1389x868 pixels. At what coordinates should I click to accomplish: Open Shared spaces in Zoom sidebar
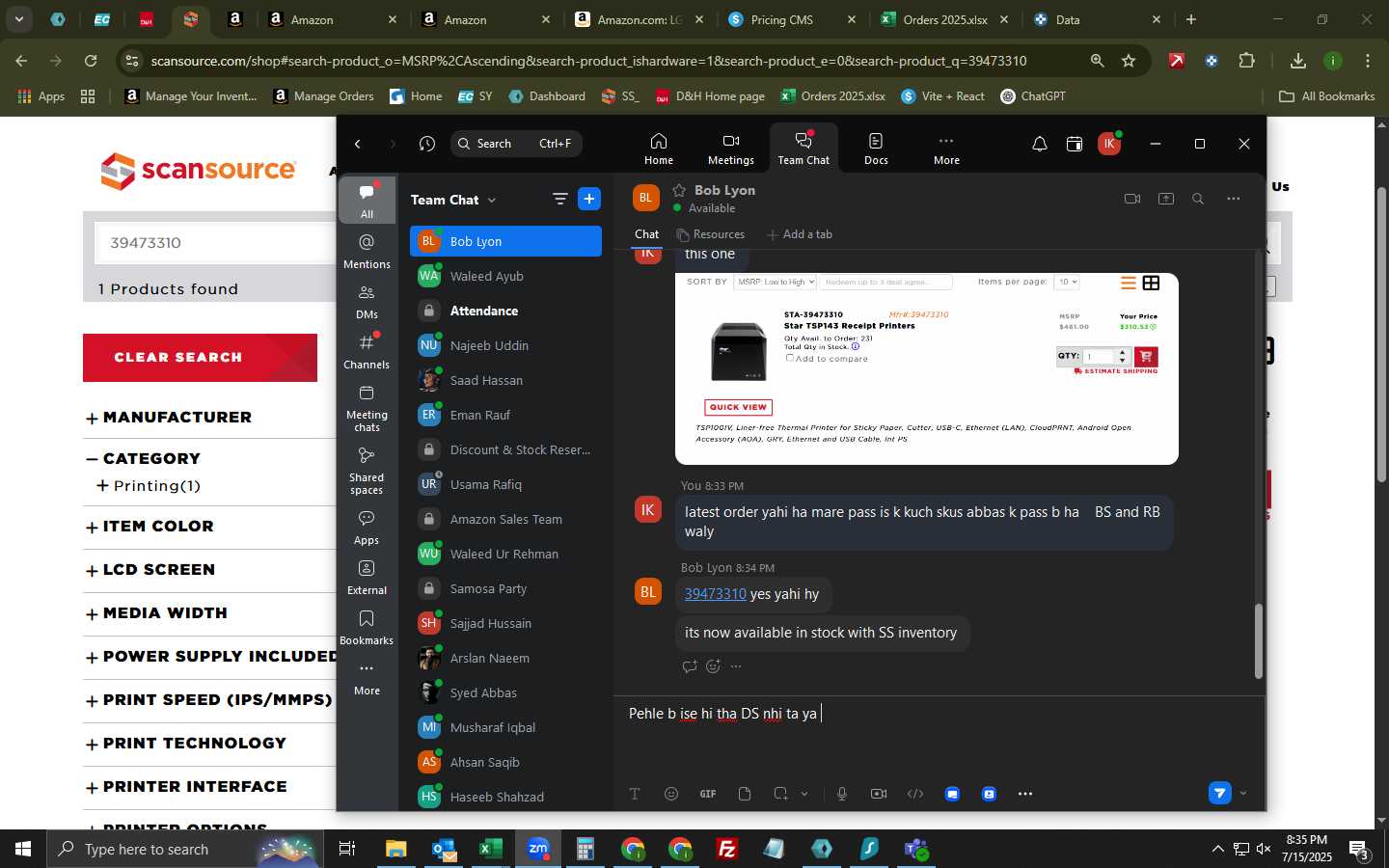[367, 471]
